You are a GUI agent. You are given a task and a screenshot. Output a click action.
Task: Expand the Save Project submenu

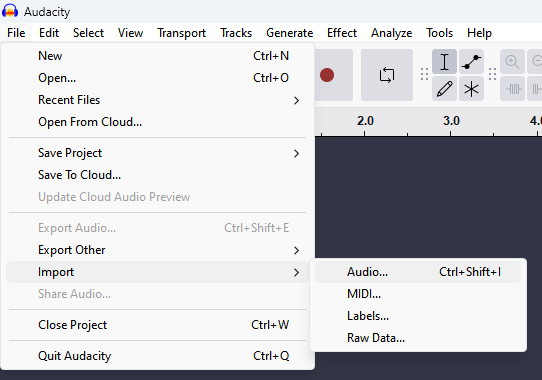pos(157,153)
